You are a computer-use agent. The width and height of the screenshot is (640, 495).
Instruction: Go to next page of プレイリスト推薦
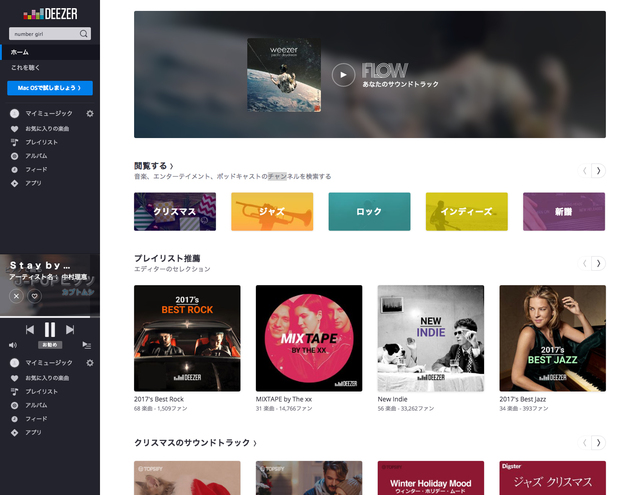pos(598,263)
